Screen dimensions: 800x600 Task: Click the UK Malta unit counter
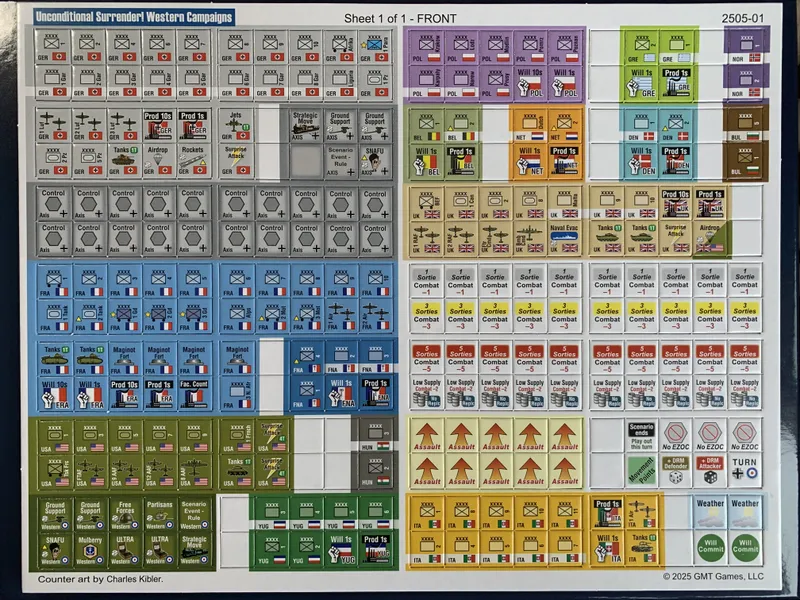(564, 204)
